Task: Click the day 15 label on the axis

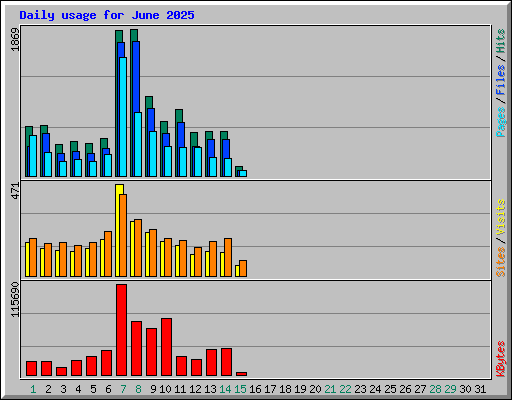Action: pos(240,389)
